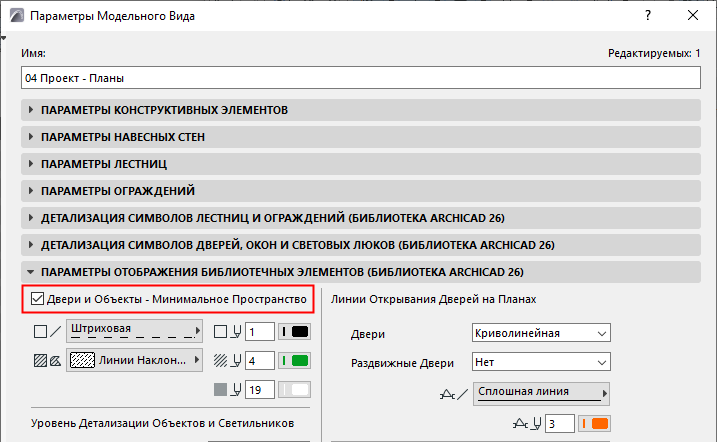Click the door opening line type icon
The image size is (717, 442).
click(454, 394)
